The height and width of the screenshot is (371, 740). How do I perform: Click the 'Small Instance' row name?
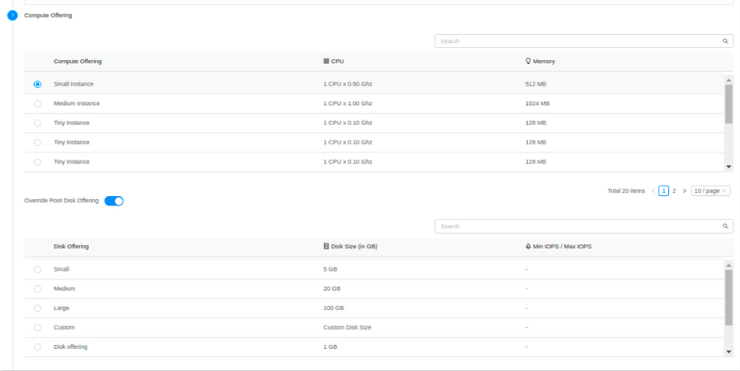[x=74, y=84]
